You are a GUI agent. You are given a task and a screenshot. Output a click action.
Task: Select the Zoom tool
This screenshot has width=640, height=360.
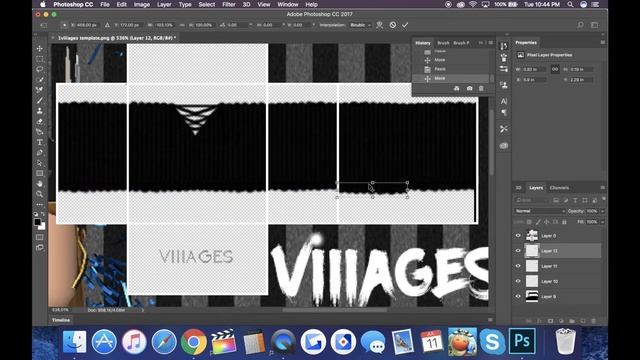click(40, 194)
